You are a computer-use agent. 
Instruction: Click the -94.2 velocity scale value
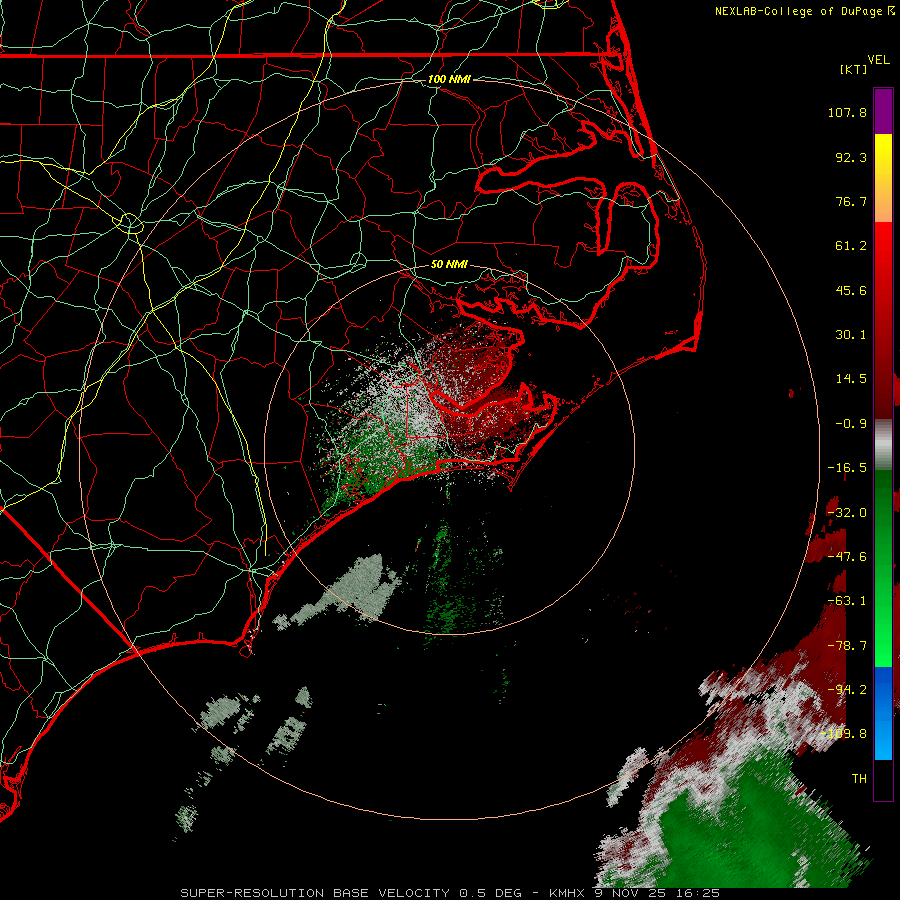click(x=847, y=690)
